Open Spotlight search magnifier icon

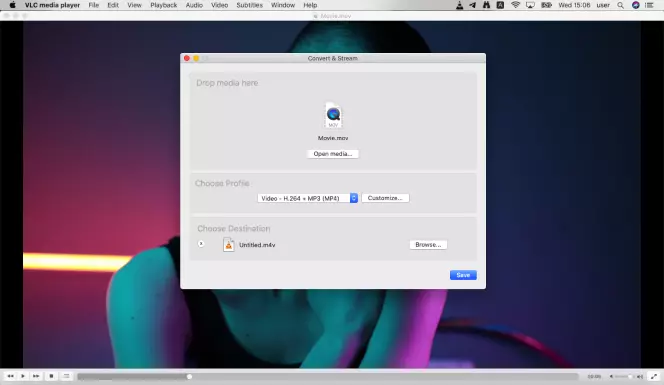(620, 5)
